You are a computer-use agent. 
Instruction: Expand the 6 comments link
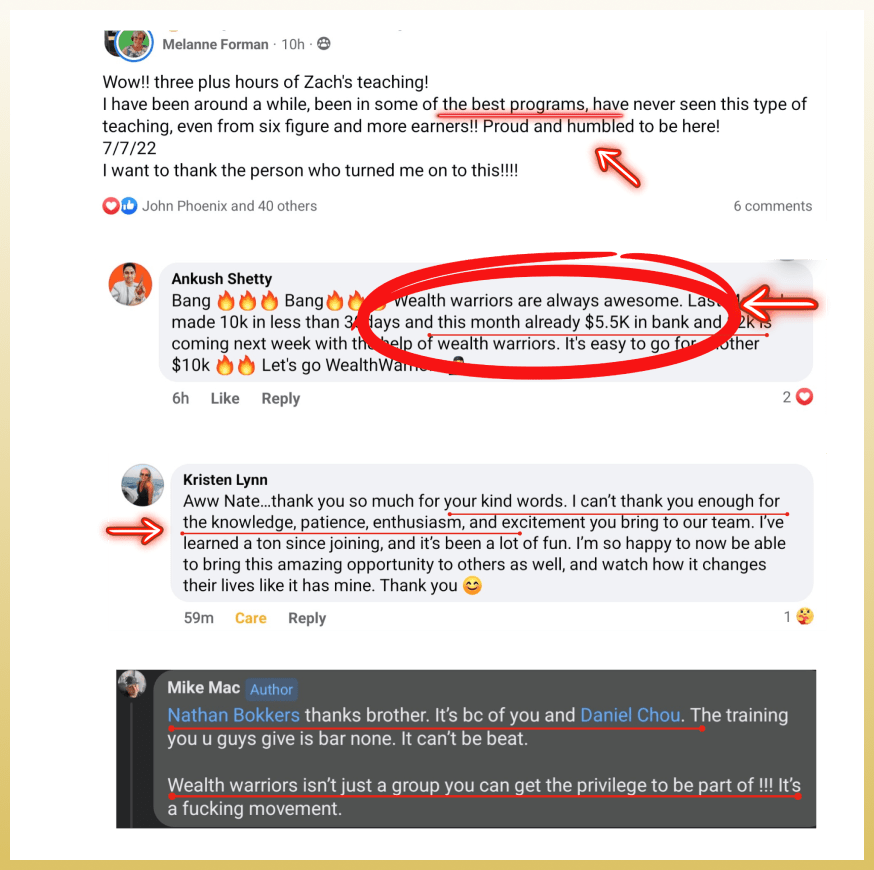[x=772, y=206]
